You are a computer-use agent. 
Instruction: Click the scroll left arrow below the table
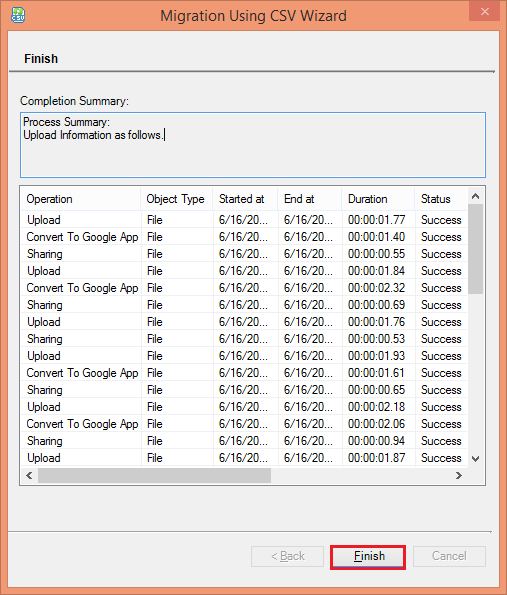[x=29, y=475]
